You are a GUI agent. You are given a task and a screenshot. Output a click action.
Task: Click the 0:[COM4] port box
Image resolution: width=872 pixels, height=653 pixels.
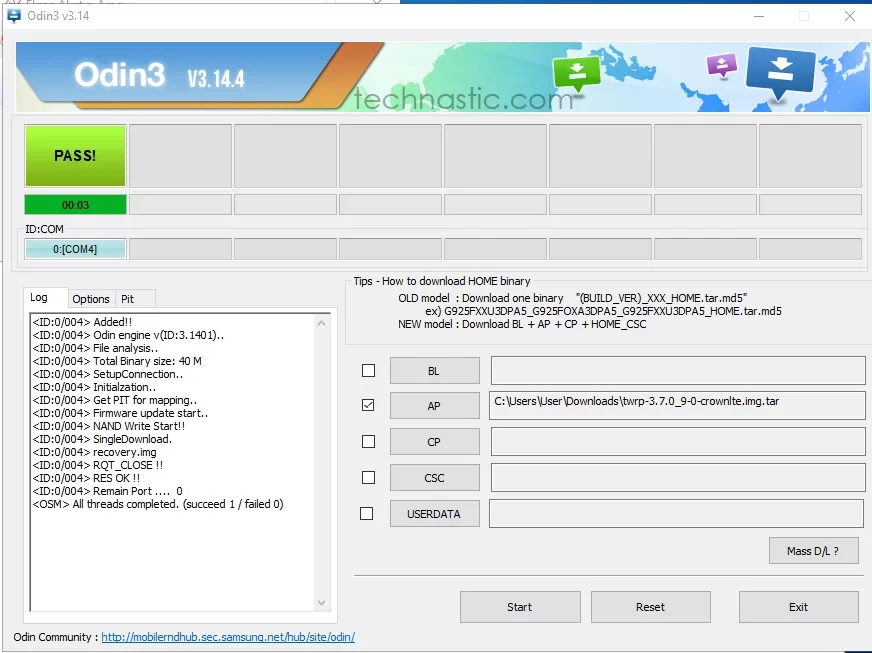click(x=75, y=249)
